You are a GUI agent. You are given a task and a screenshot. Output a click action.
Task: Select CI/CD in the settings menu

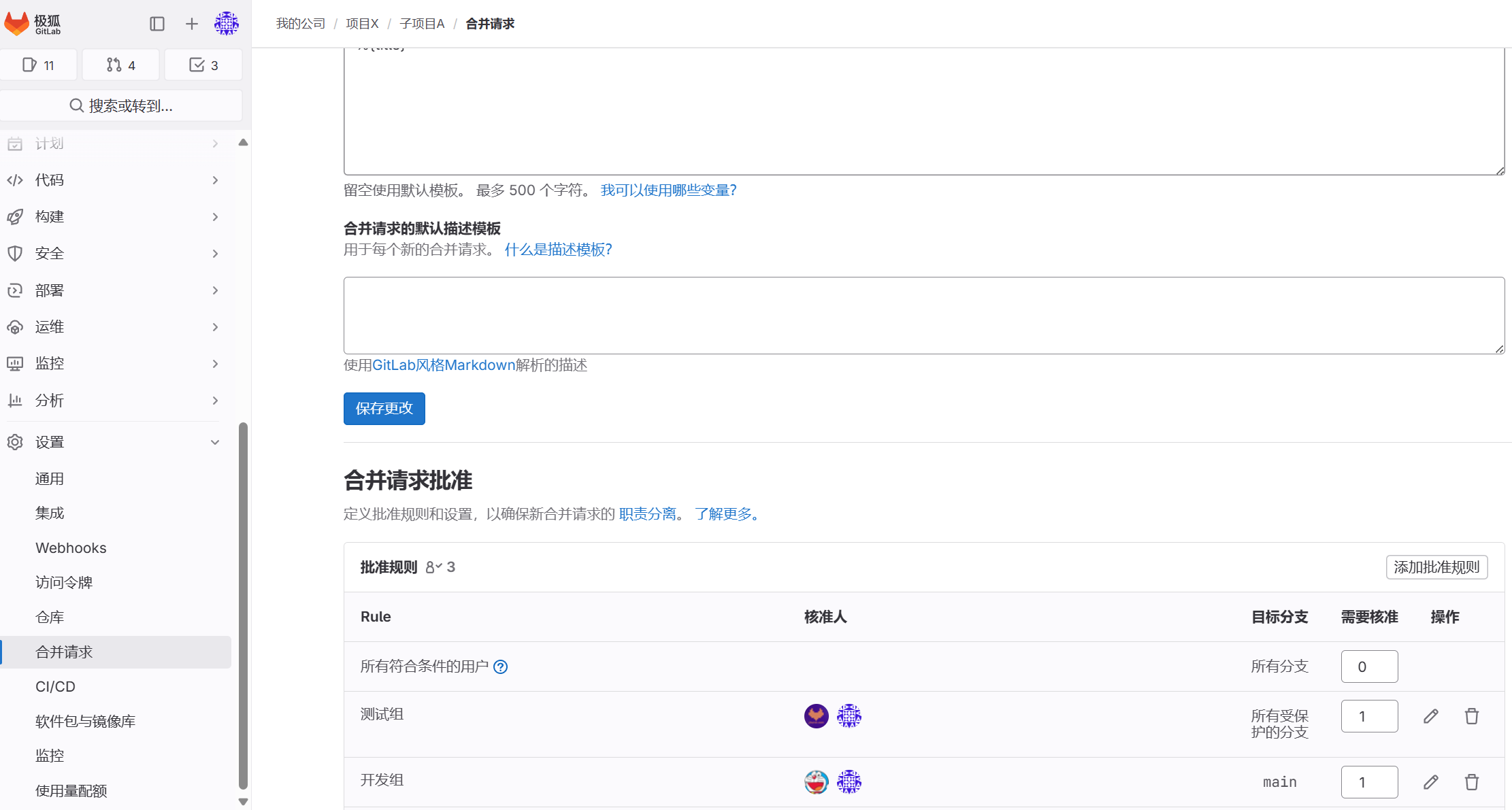[x=55, y=686]
